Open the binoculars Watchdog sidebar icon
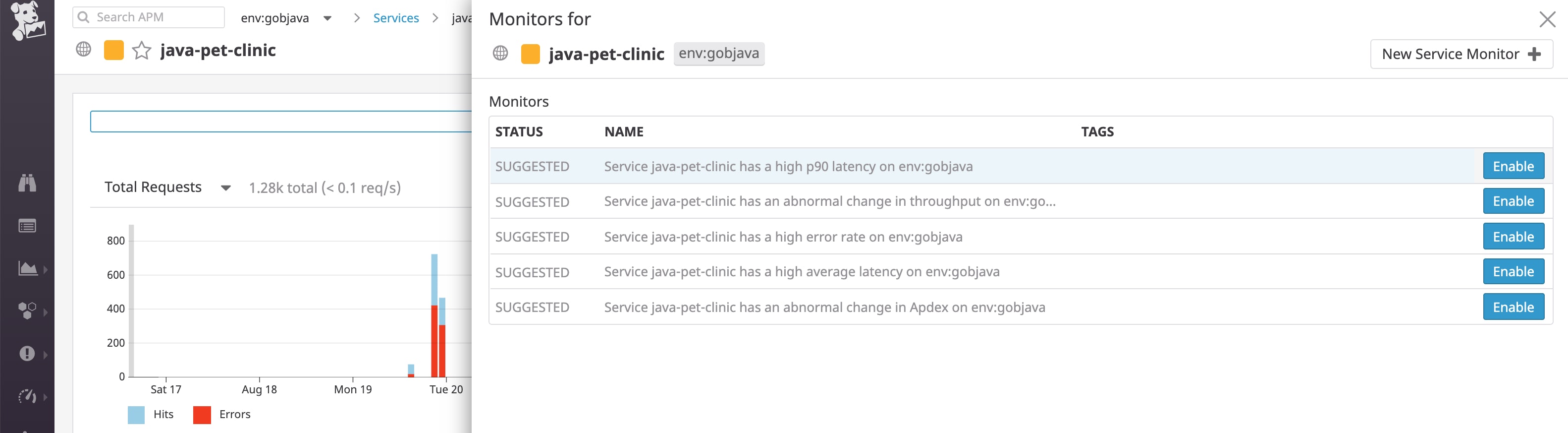The image size is (1568, 433). pyautogui.click(x=27, y=183)
